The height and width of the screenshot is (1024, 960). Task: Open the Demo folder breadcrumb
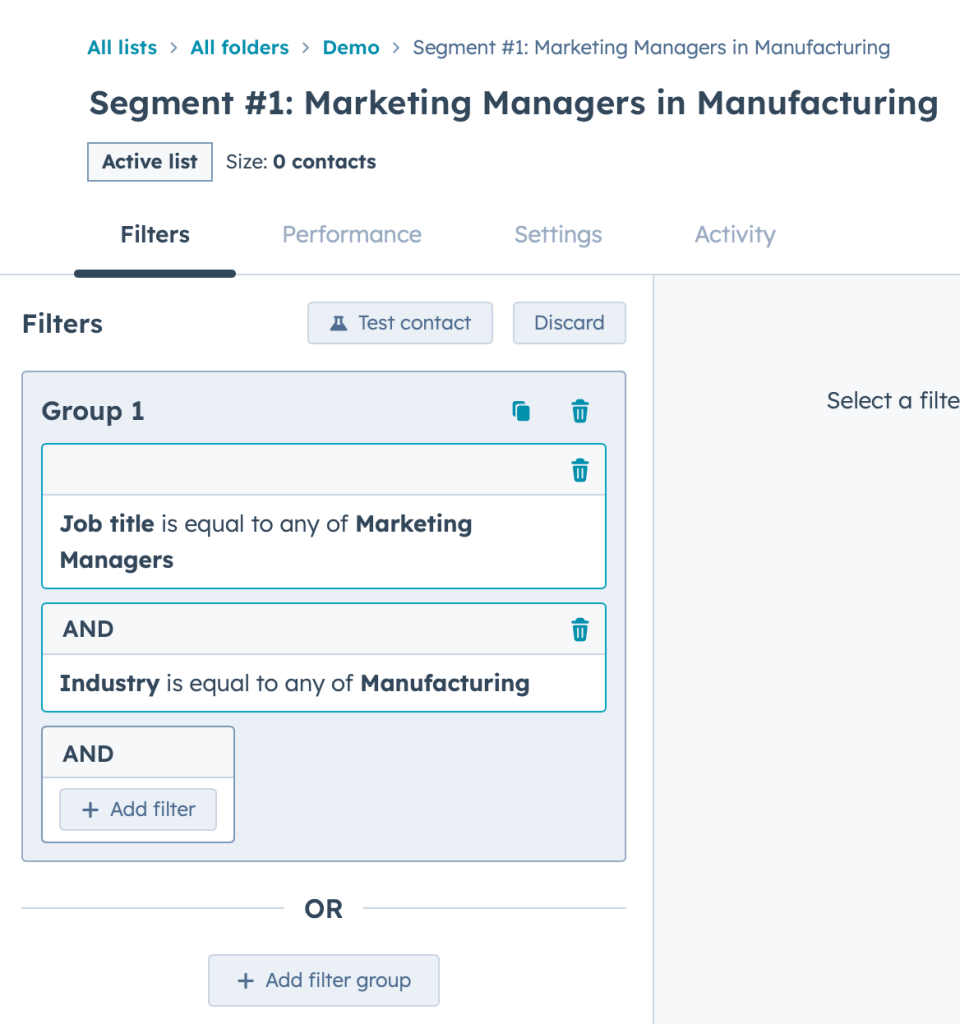pyautogui.click(x=351, y=48)
